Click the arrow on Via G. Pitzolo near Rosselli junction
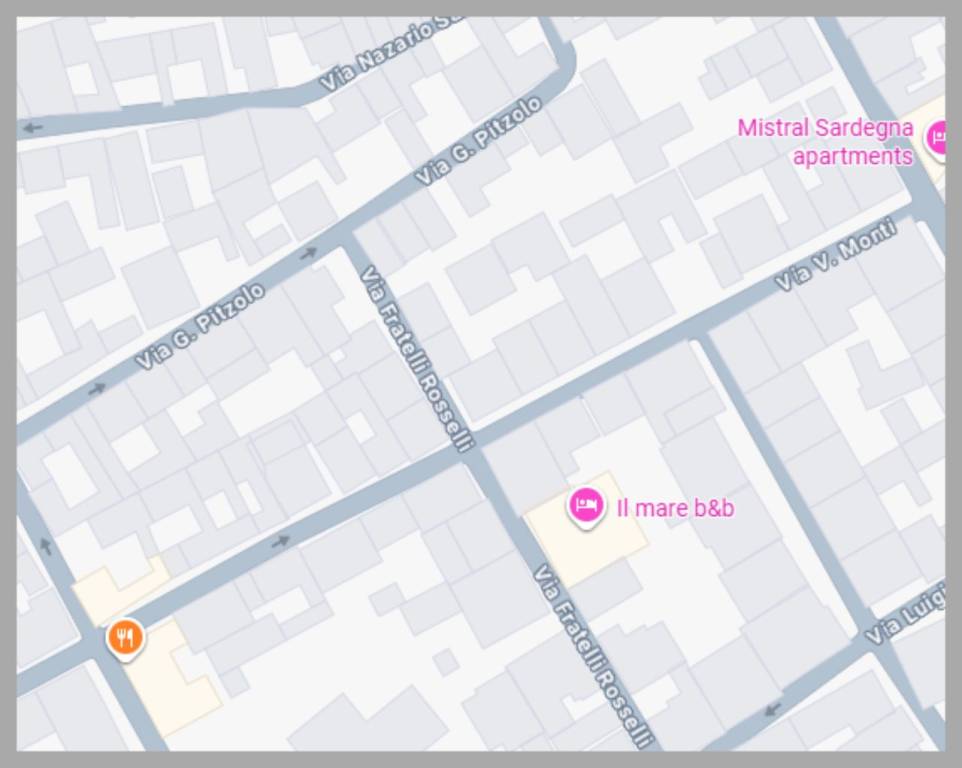This screenshot has width=962, height=768. [309, 252]
